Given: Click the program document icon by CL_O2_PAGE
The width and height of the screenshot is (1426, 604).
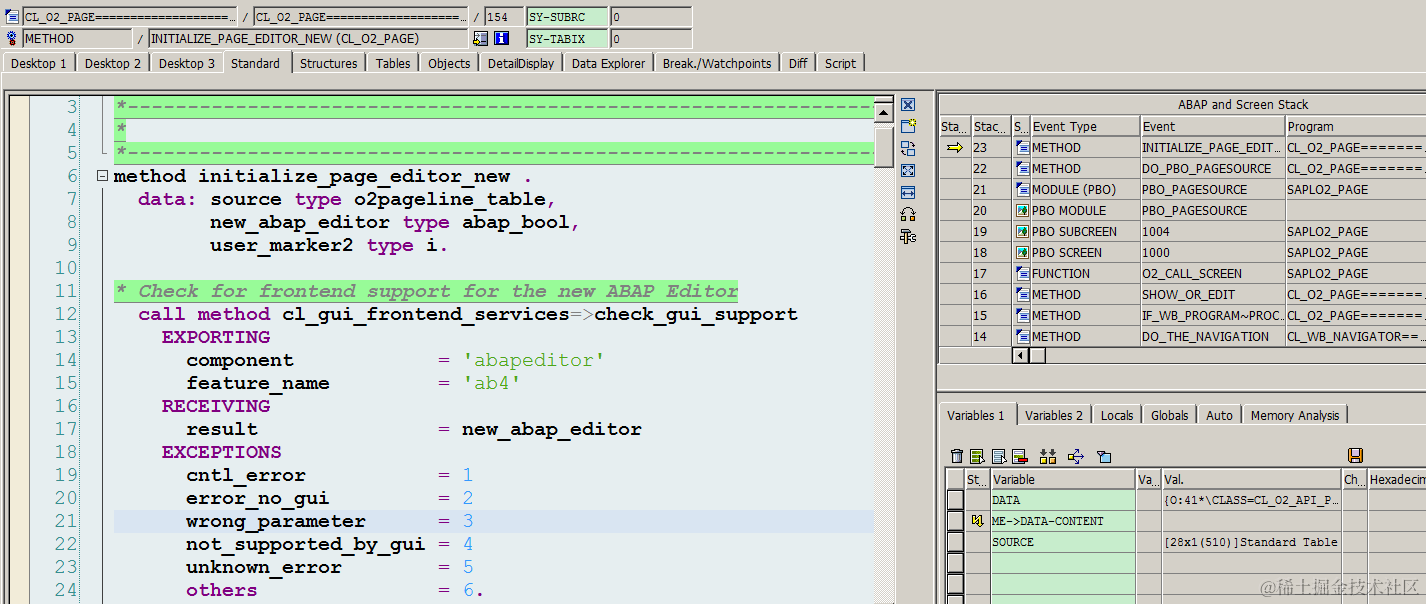Looking at the screenshot, I should pos(12,17).
